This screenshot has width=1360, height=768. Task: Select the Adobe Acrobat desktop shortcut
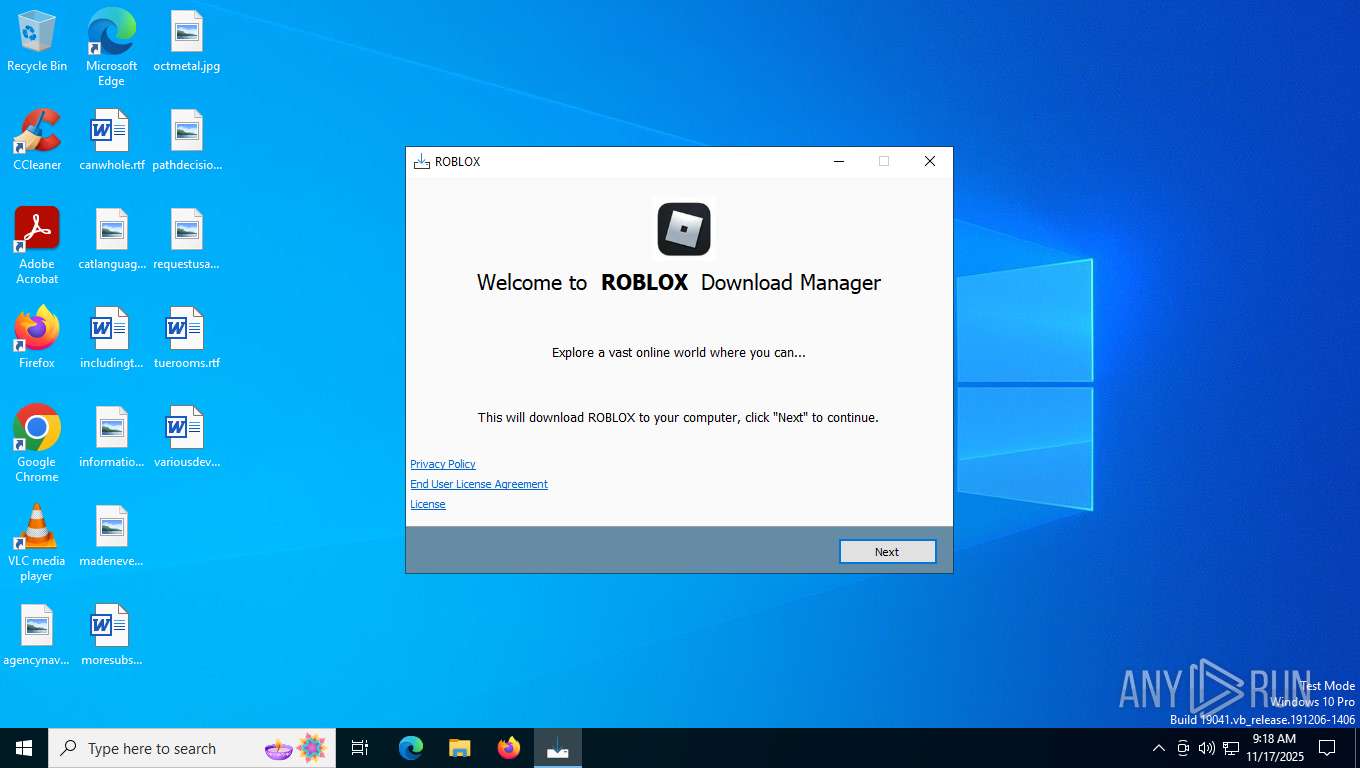(37, 246)
